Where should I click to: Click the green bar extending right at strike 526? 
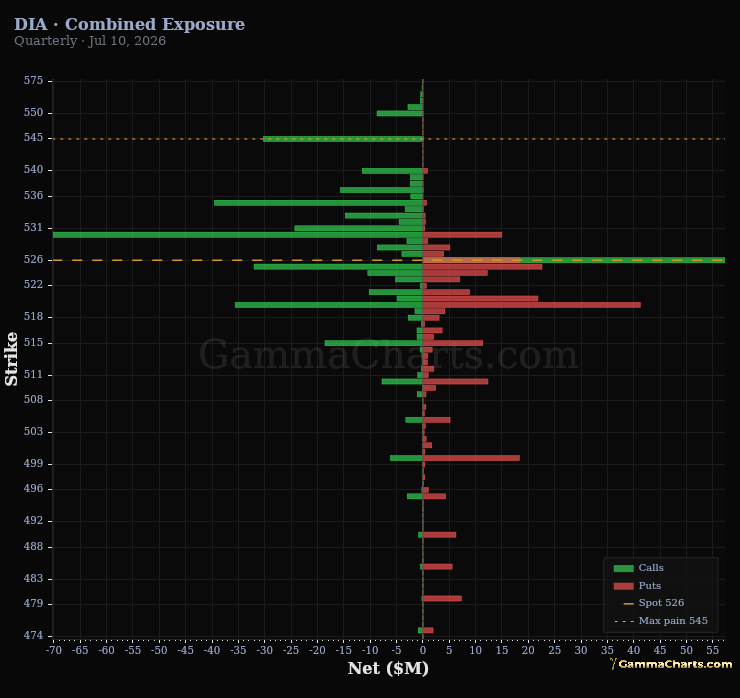pos(574,260)
